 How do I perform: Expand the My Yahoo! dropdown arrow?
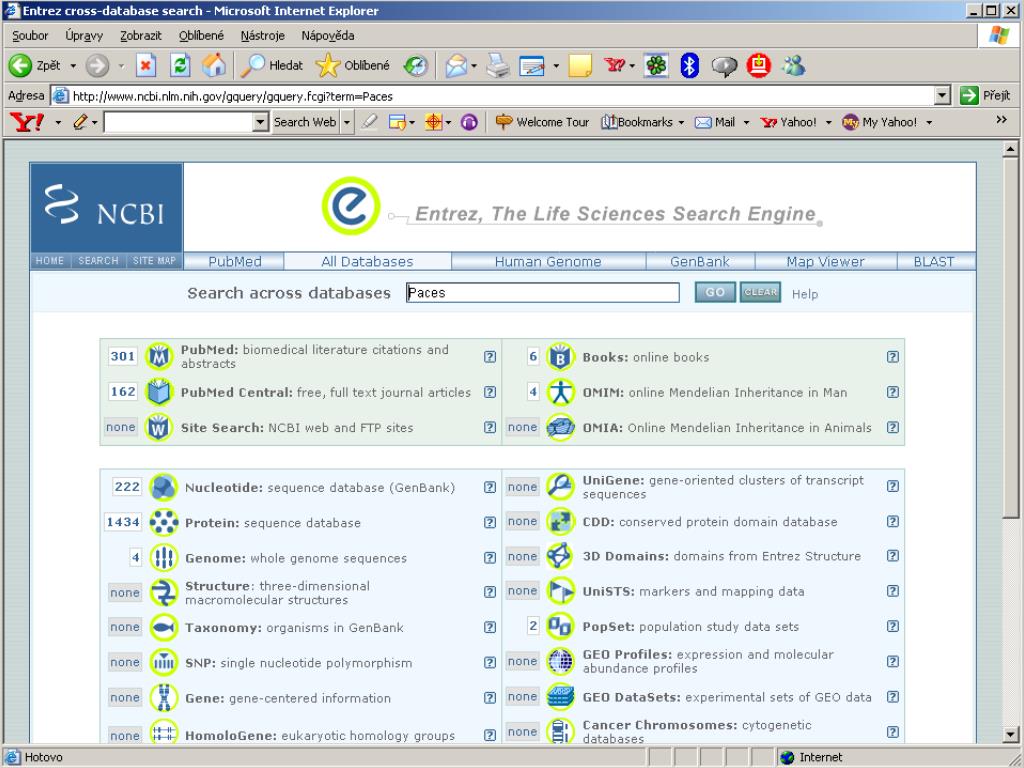[x=929, y=122]
